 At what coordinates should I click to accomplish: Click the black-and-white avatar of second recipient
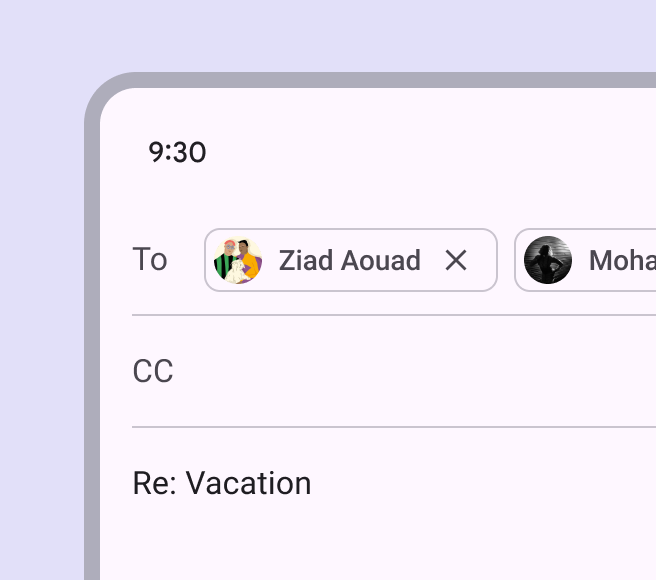click(548, 260)
